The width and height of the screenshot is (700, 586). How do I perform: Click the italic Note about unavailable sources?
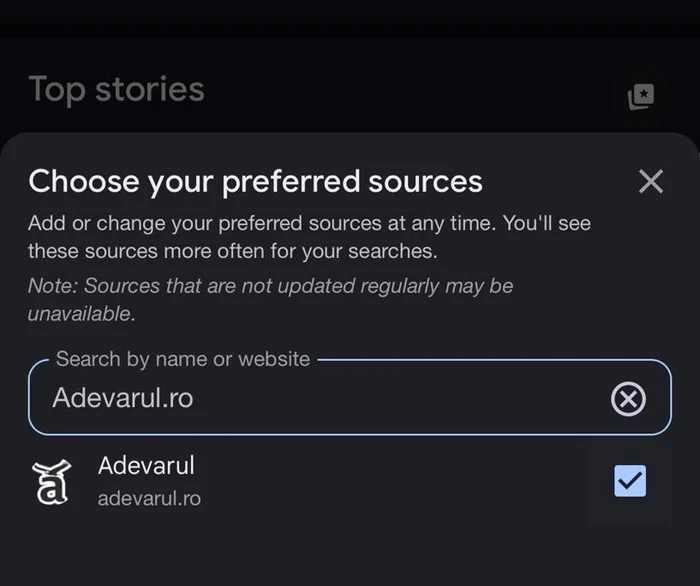[271, 300]
